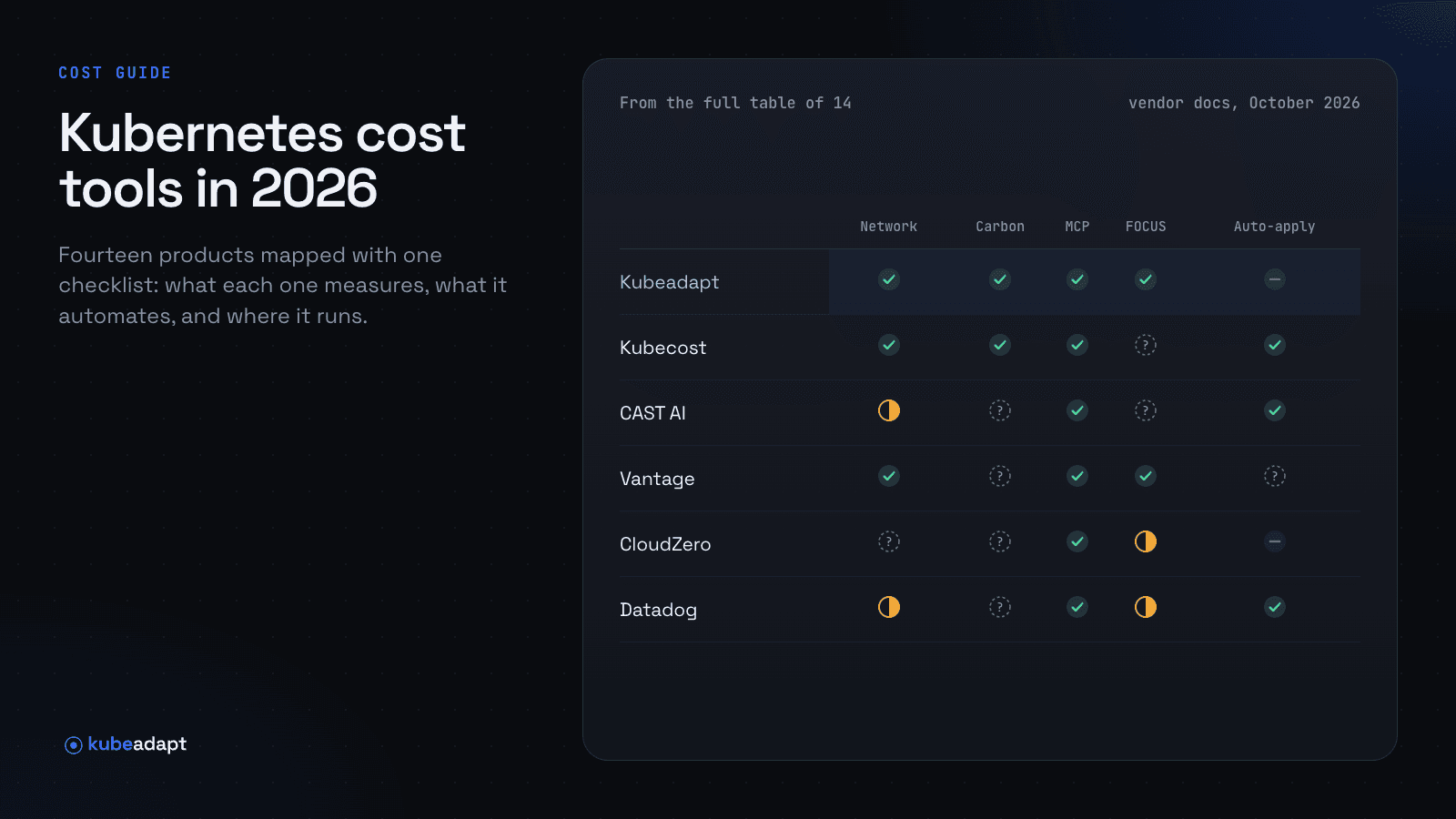Viewport: 1456px width, 819px height.
Task: Click Datadog's Network half-circle icon
Action: click(889, 607)
